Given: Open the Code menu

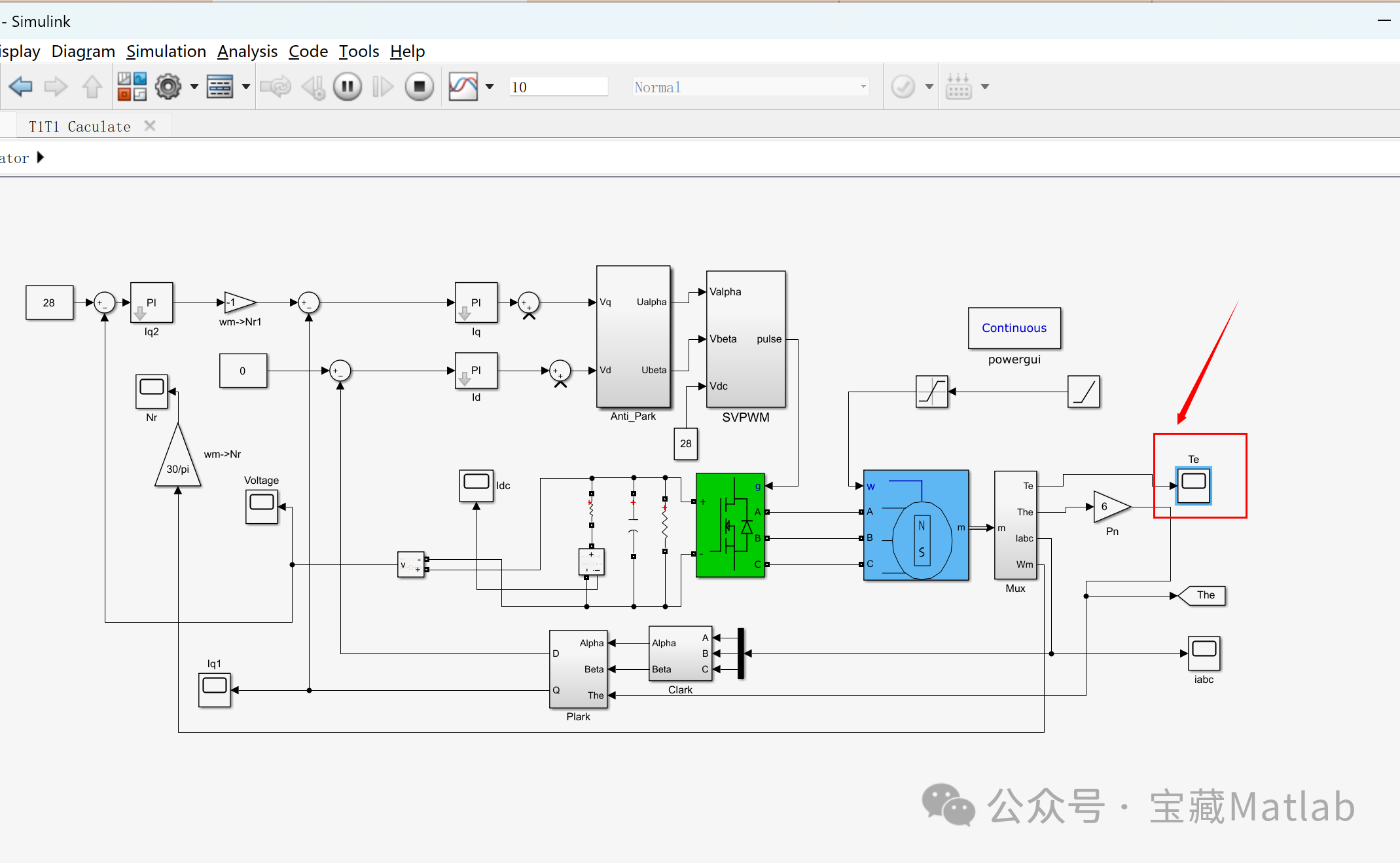Looking at the screenshot, I should 308,51.
